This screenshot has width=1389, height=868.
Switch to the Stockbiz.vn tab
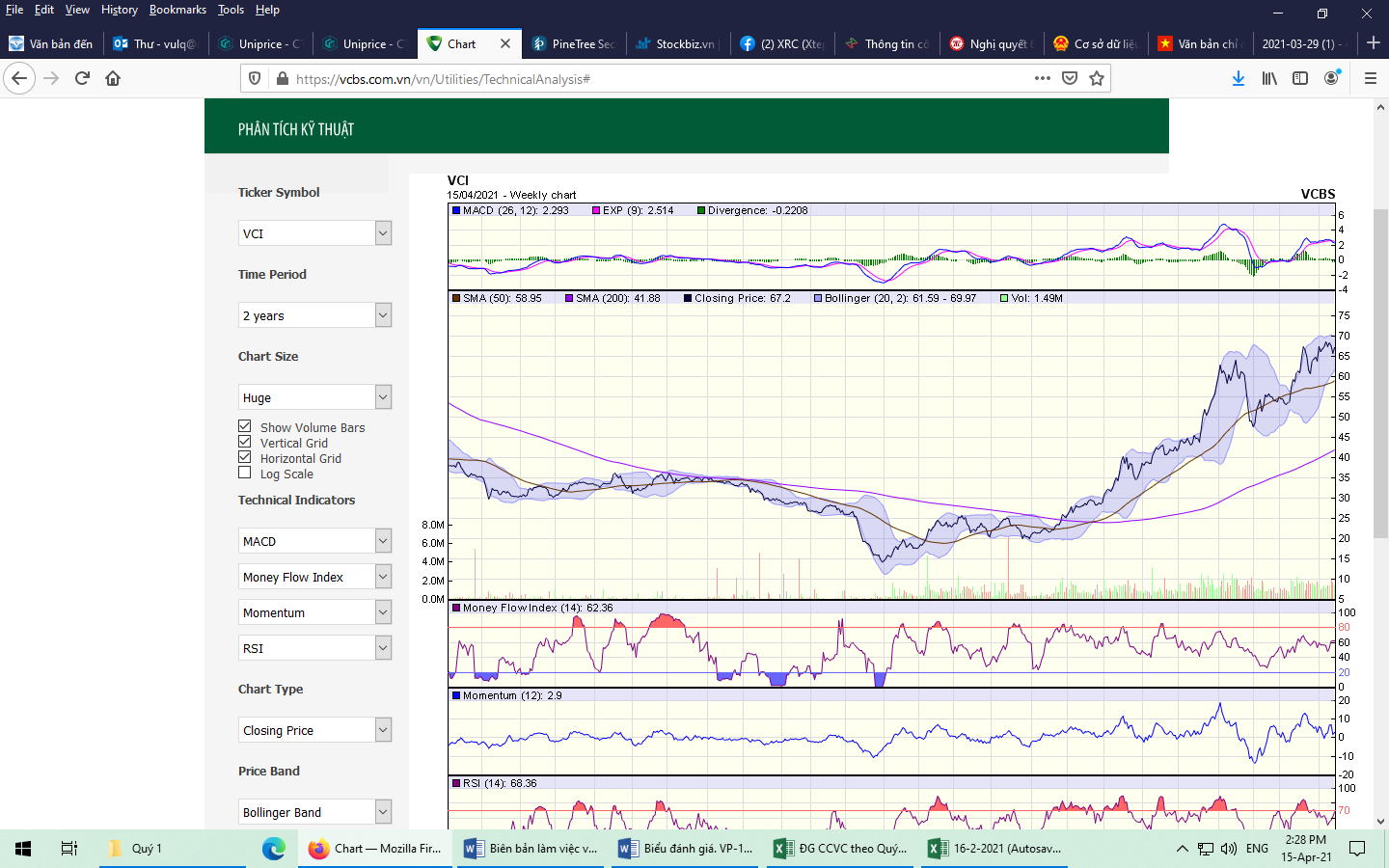679,43
